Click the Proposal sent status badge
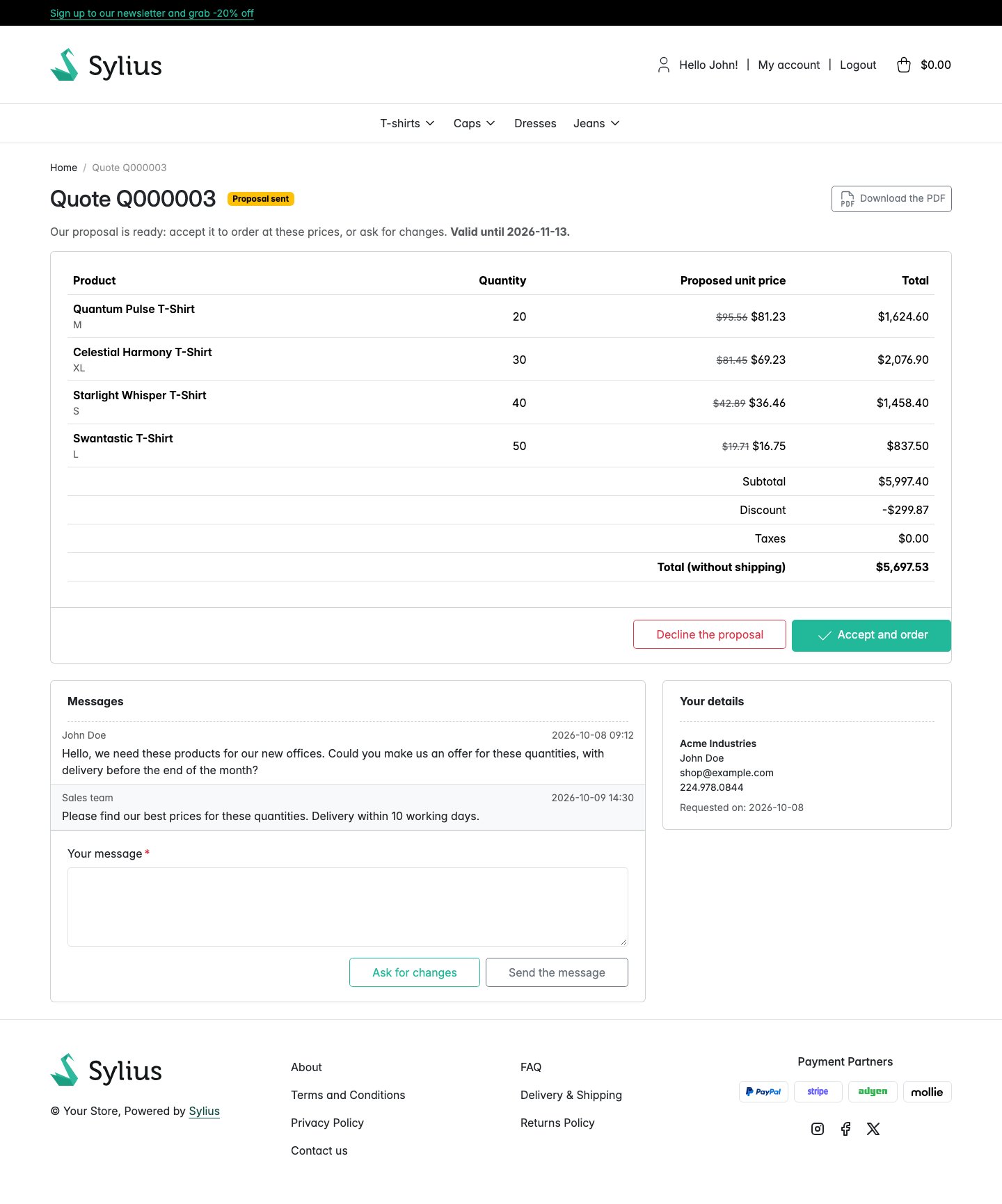Screen dimensions: 1002x1204 pyautogui.click(x=261, y=199)
